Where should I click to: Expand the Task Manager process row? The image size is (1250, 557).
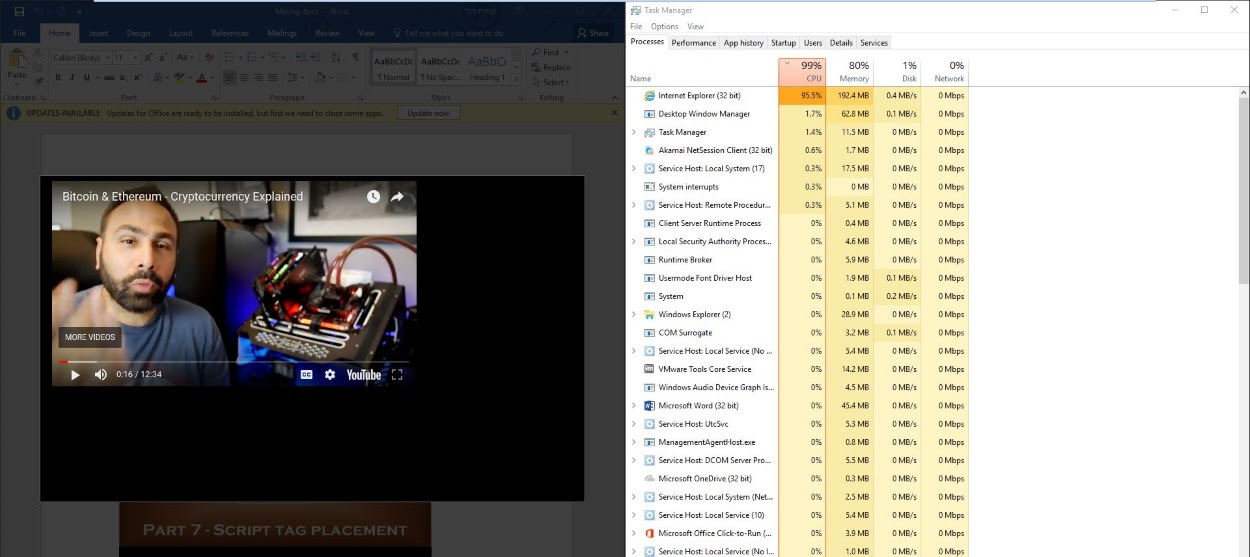pos(634,132)
